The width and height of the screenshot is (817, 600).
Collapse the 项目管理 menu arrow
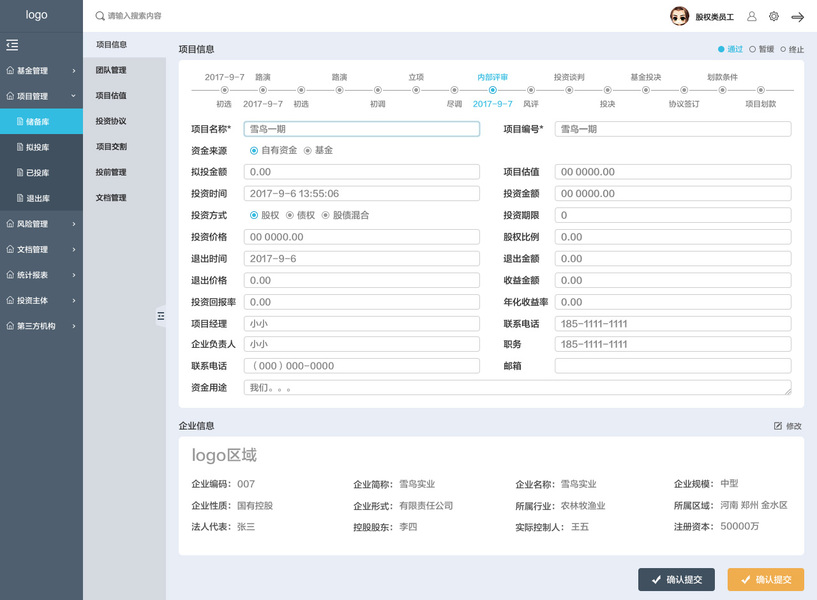pyautogui.click(x=73, y=96)
